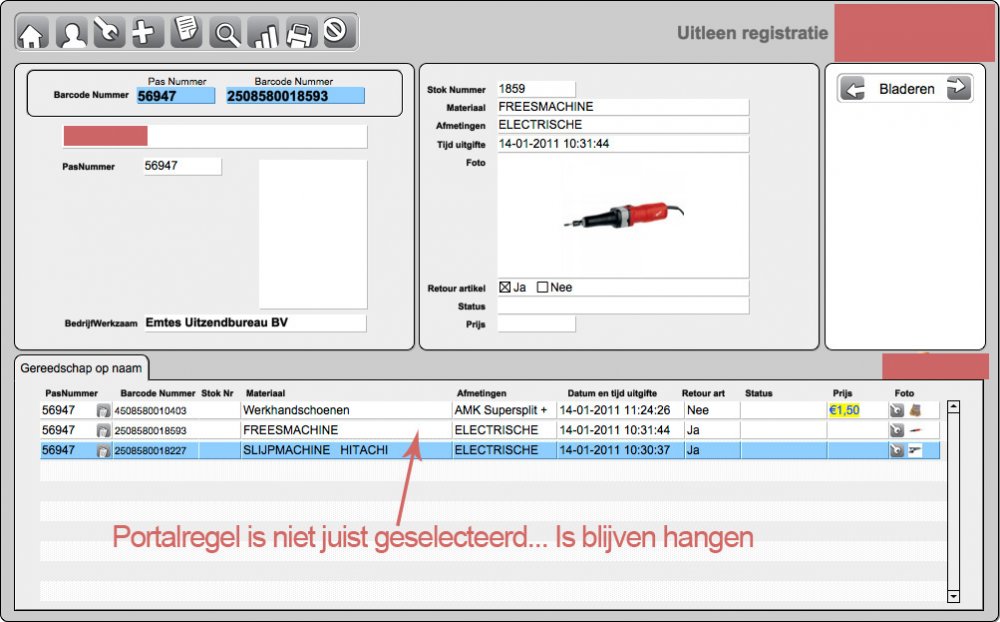The image size is (1000, 622).
Task: Add new record with plus icon
Action: [x=147, y=32]
